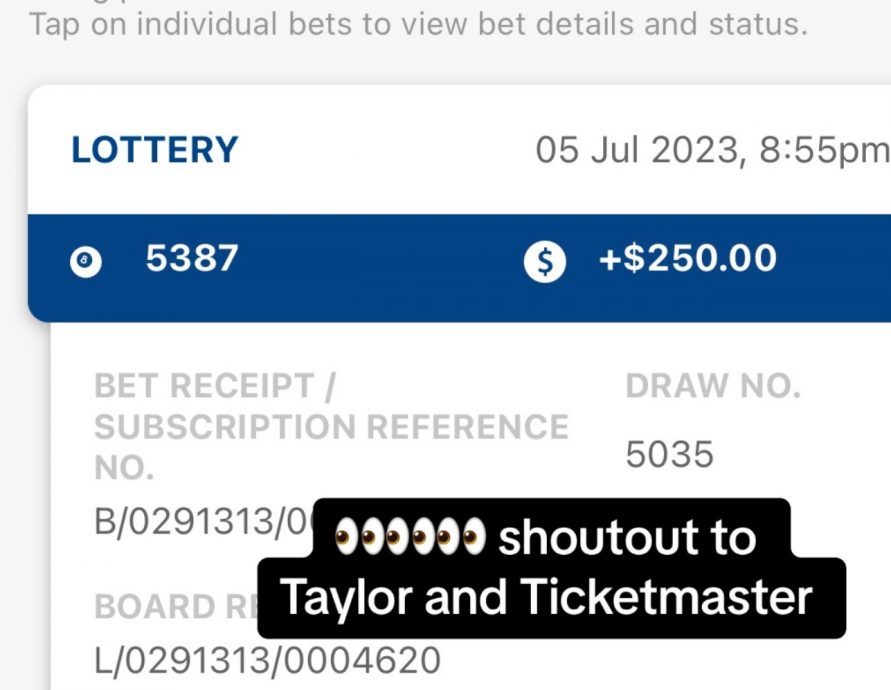Tap the 'Taylor and Ticketmaster' caption
The image size is (891, 690).
tap(546, 598)
